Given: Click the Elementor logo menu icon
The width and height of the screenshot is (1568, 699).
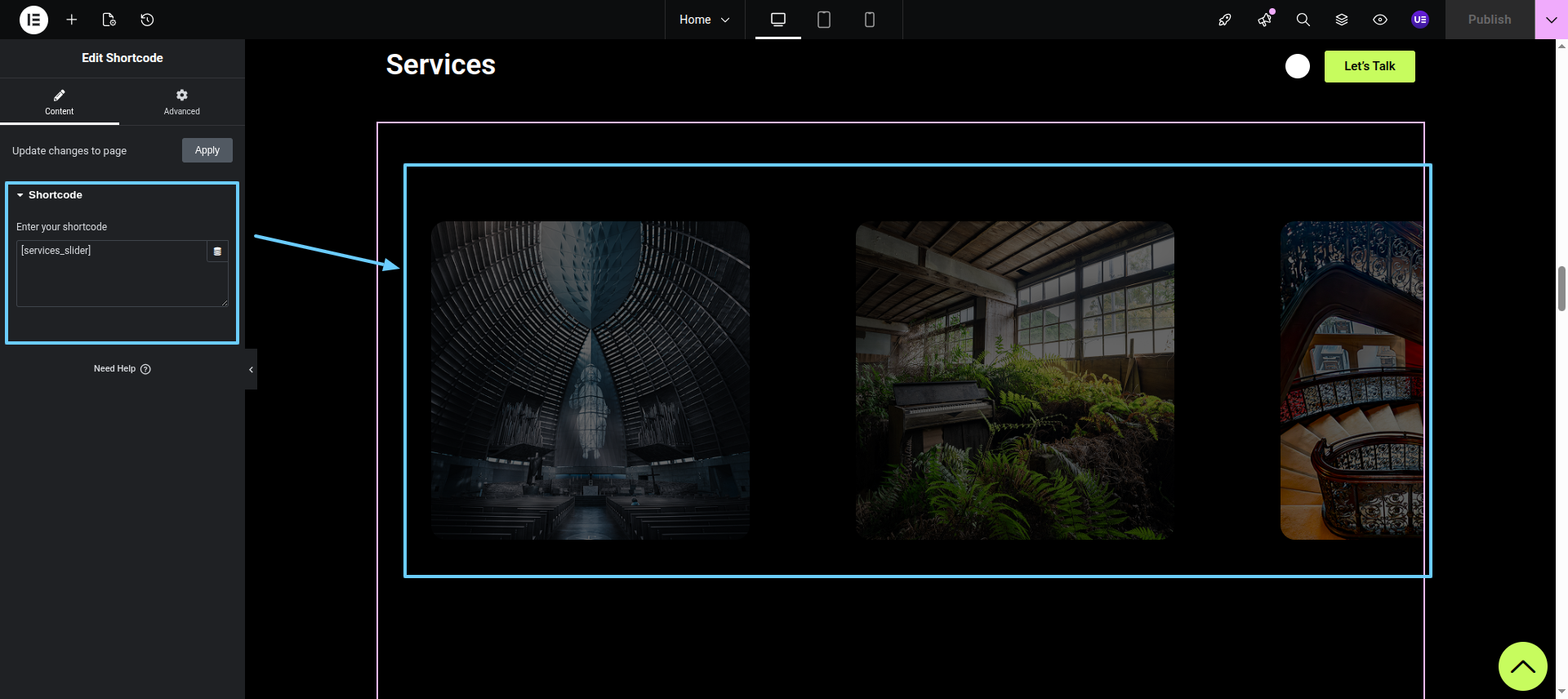Looking at the screenshot, I should coord(33,20).
